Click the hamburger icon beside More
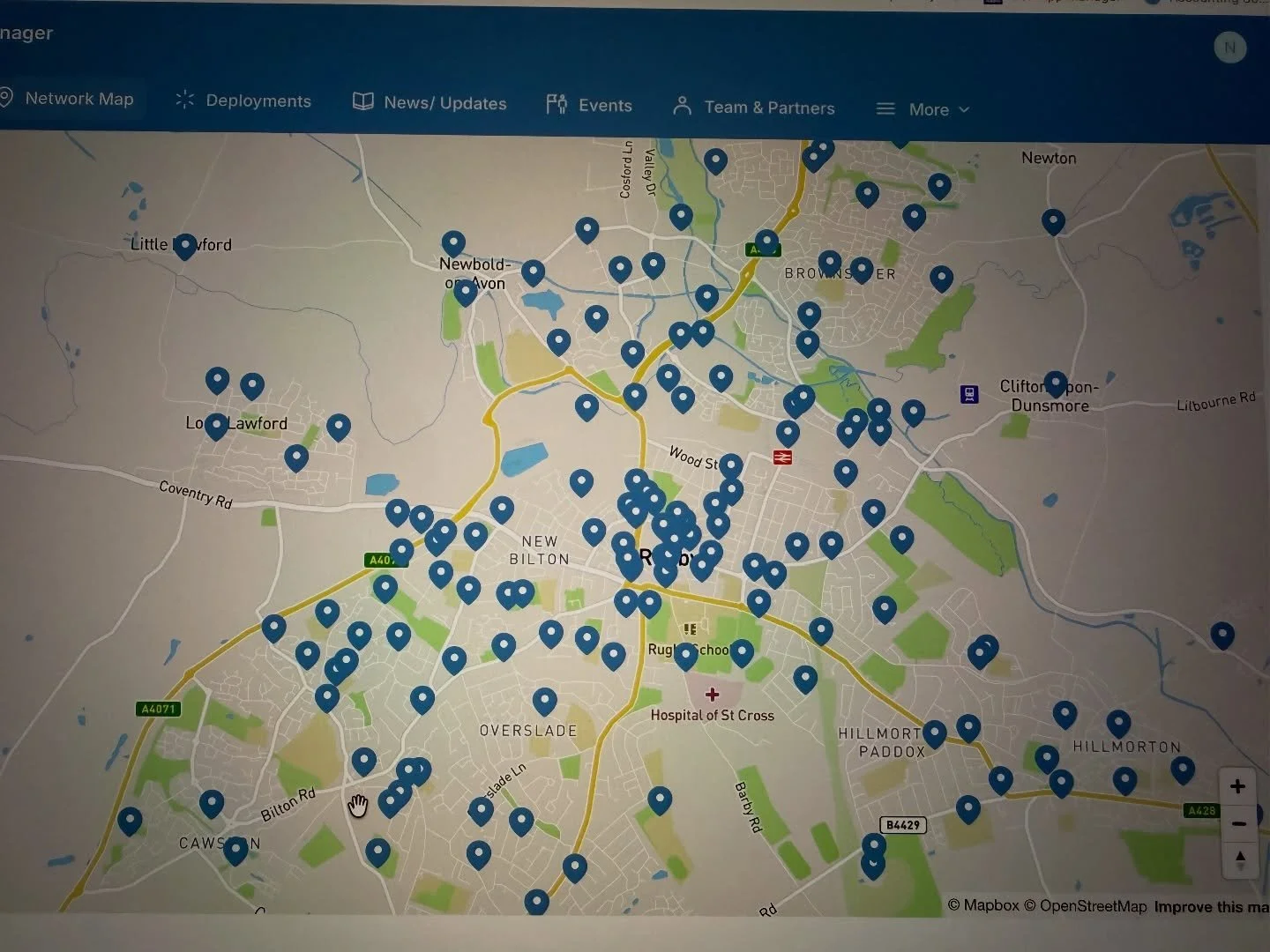 coord(885,109)
